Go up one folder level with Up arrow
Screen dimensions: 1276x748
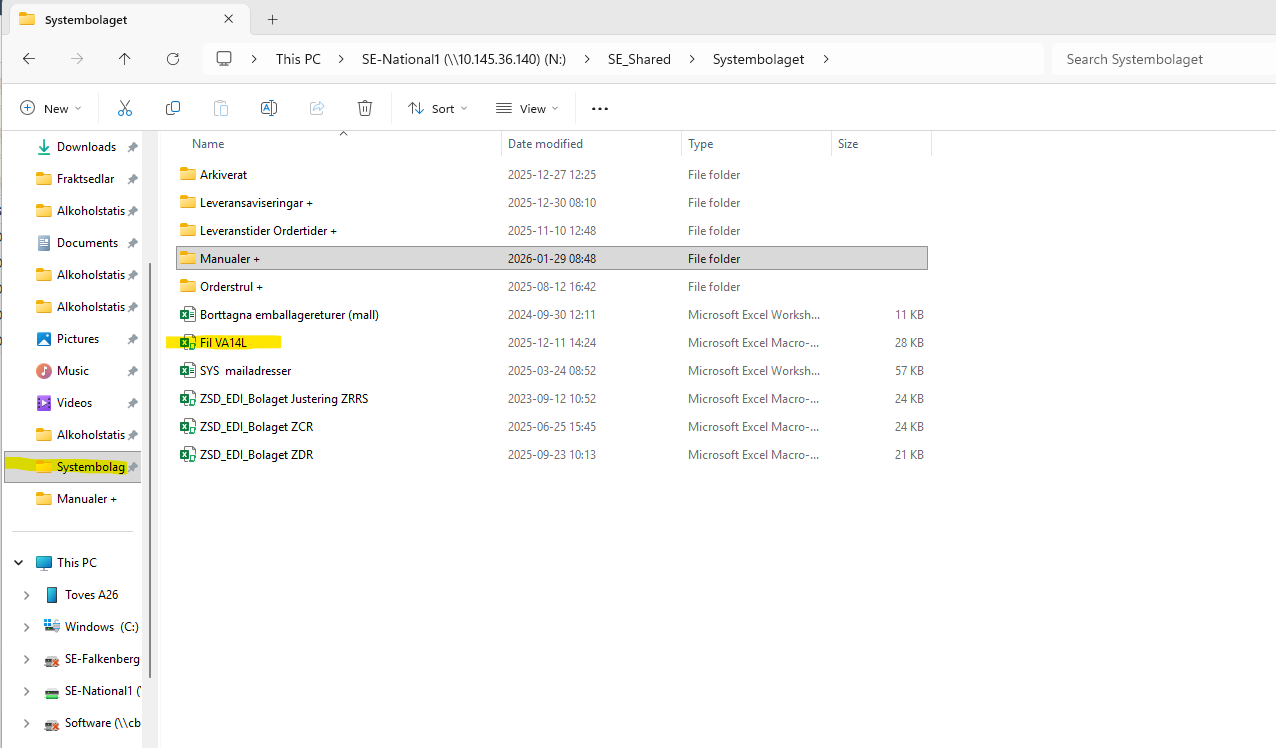(125, 59)
